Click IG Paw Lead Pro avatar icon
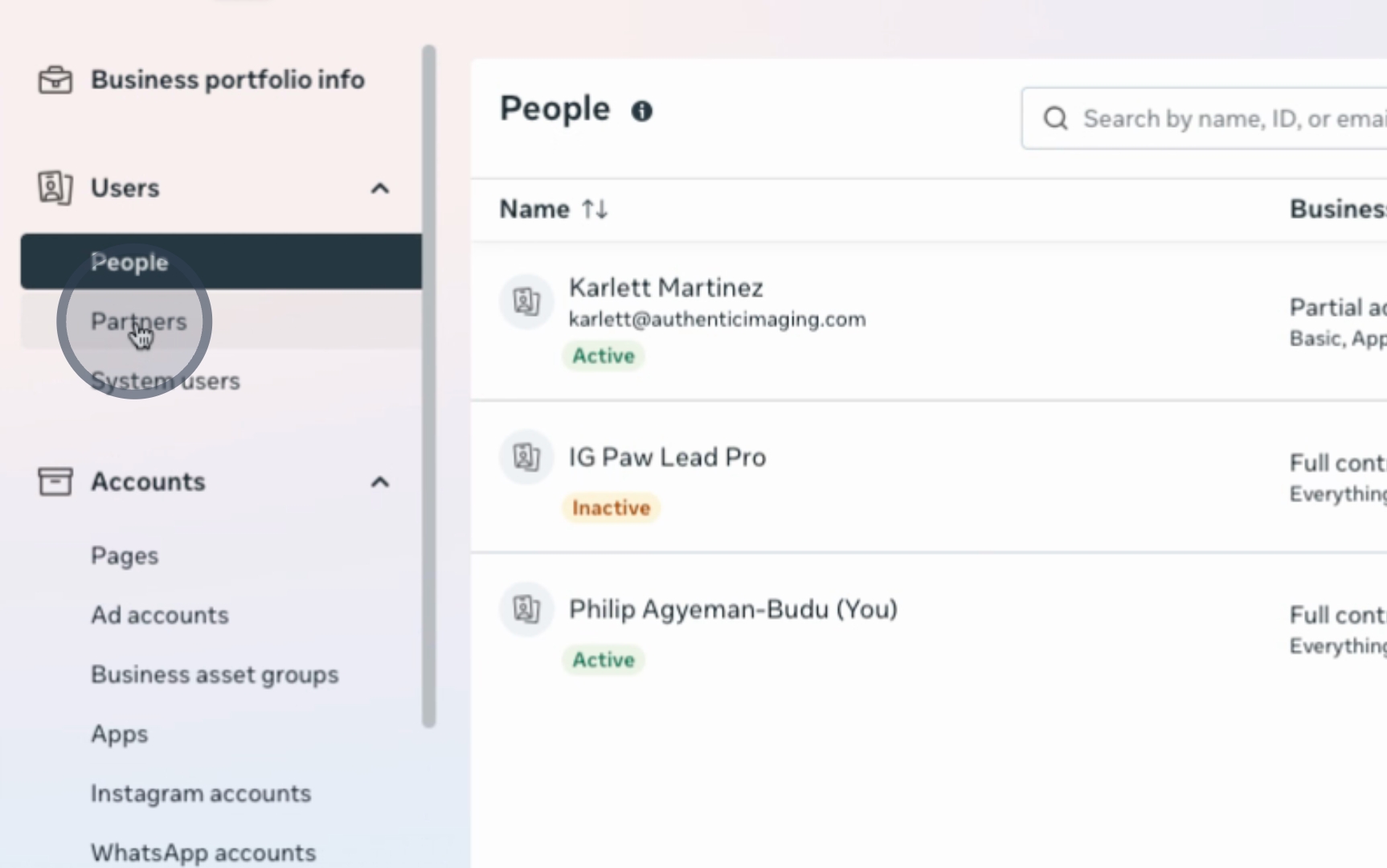 pos(526,457)
